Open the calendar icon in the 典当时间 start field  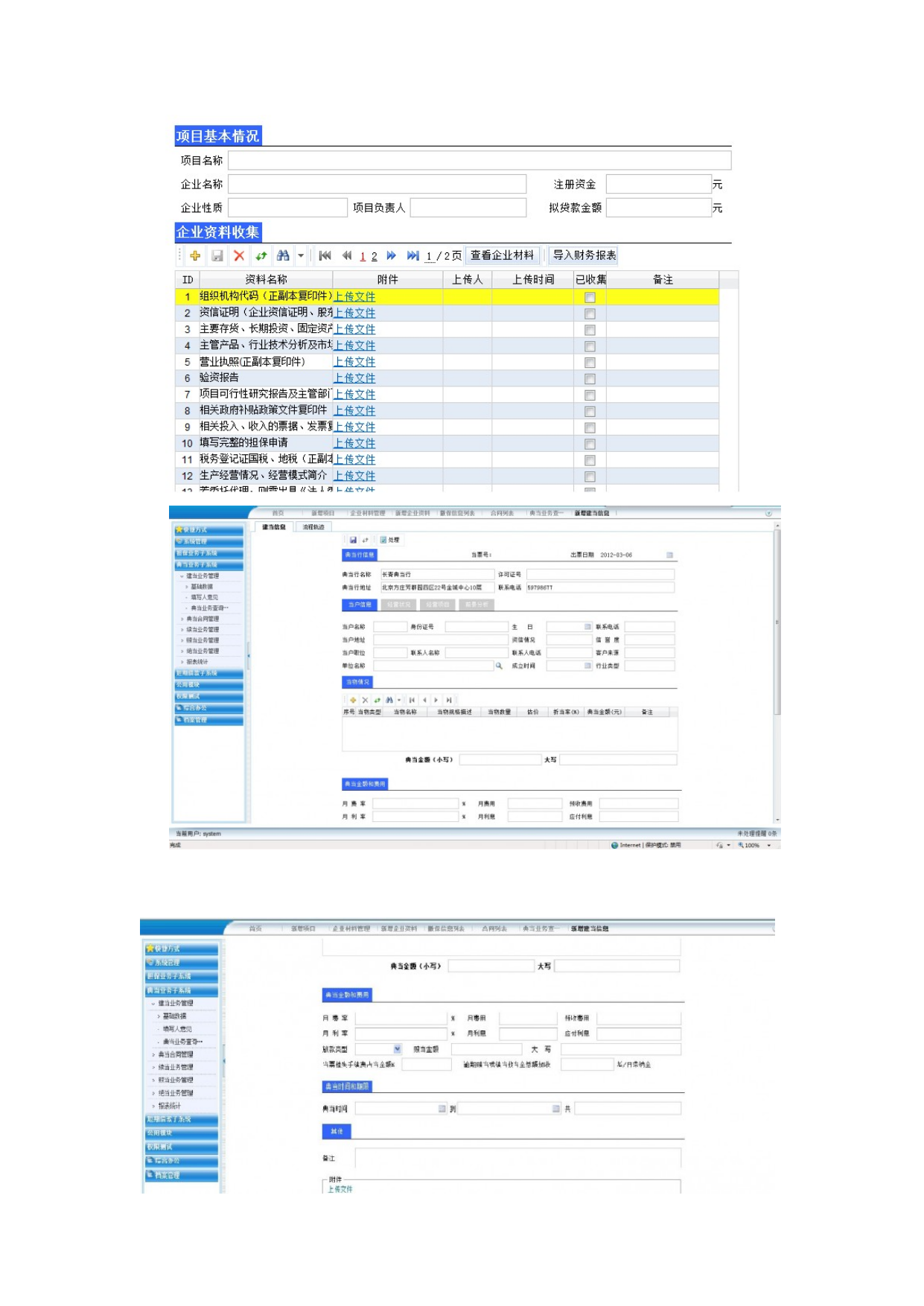(442, 1109)
